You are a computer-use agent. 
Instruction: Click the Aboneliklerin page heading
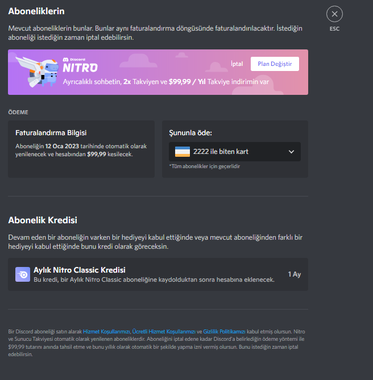[36, 11]
